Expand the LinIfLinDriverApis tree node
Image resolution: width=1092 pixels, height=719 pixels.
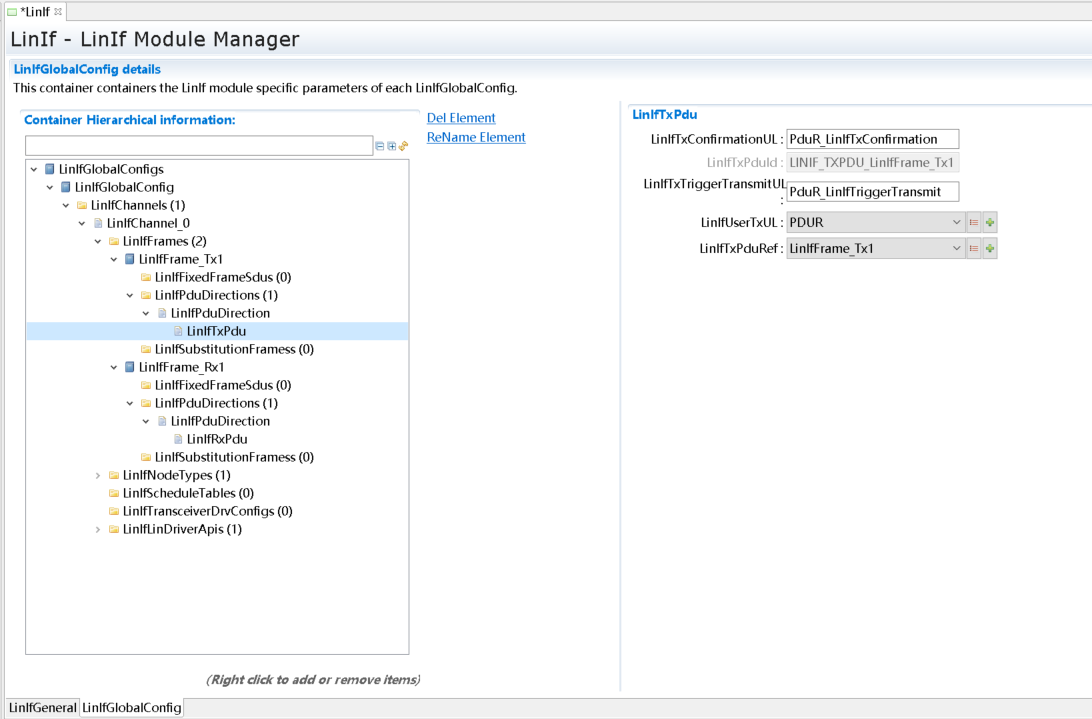(x=98, y=529)
